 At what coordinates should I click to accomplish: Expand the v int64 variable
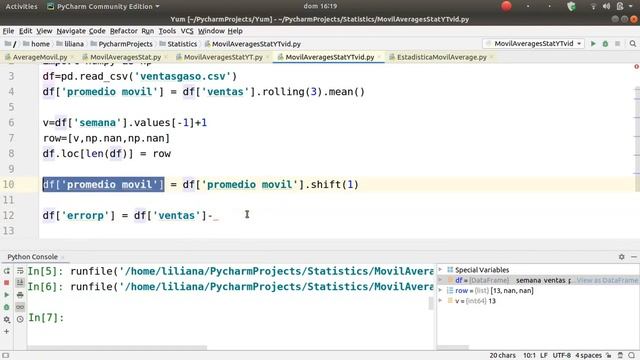coord(440,301)
